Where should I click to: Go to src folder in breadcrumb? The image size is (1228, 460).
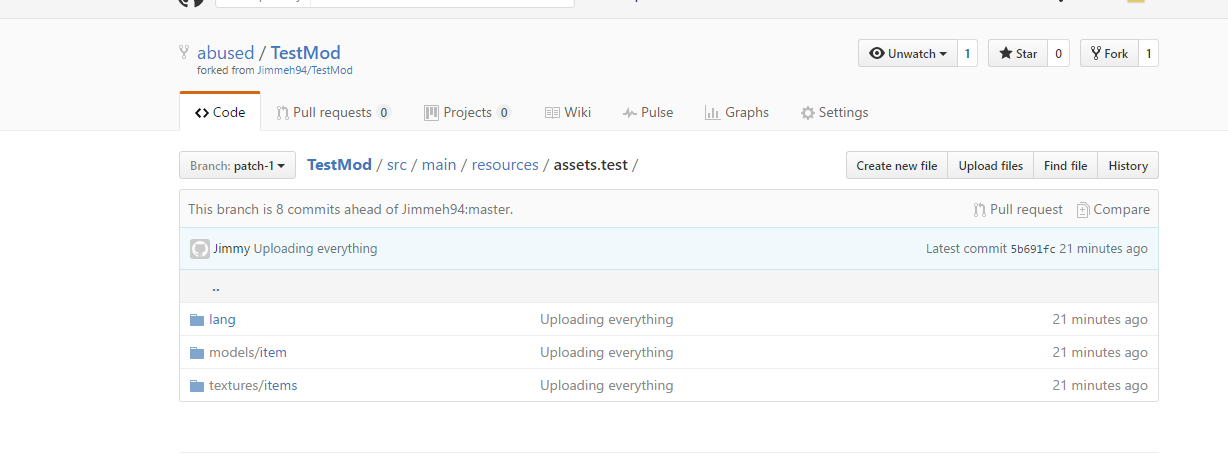[x=397, y=165]
